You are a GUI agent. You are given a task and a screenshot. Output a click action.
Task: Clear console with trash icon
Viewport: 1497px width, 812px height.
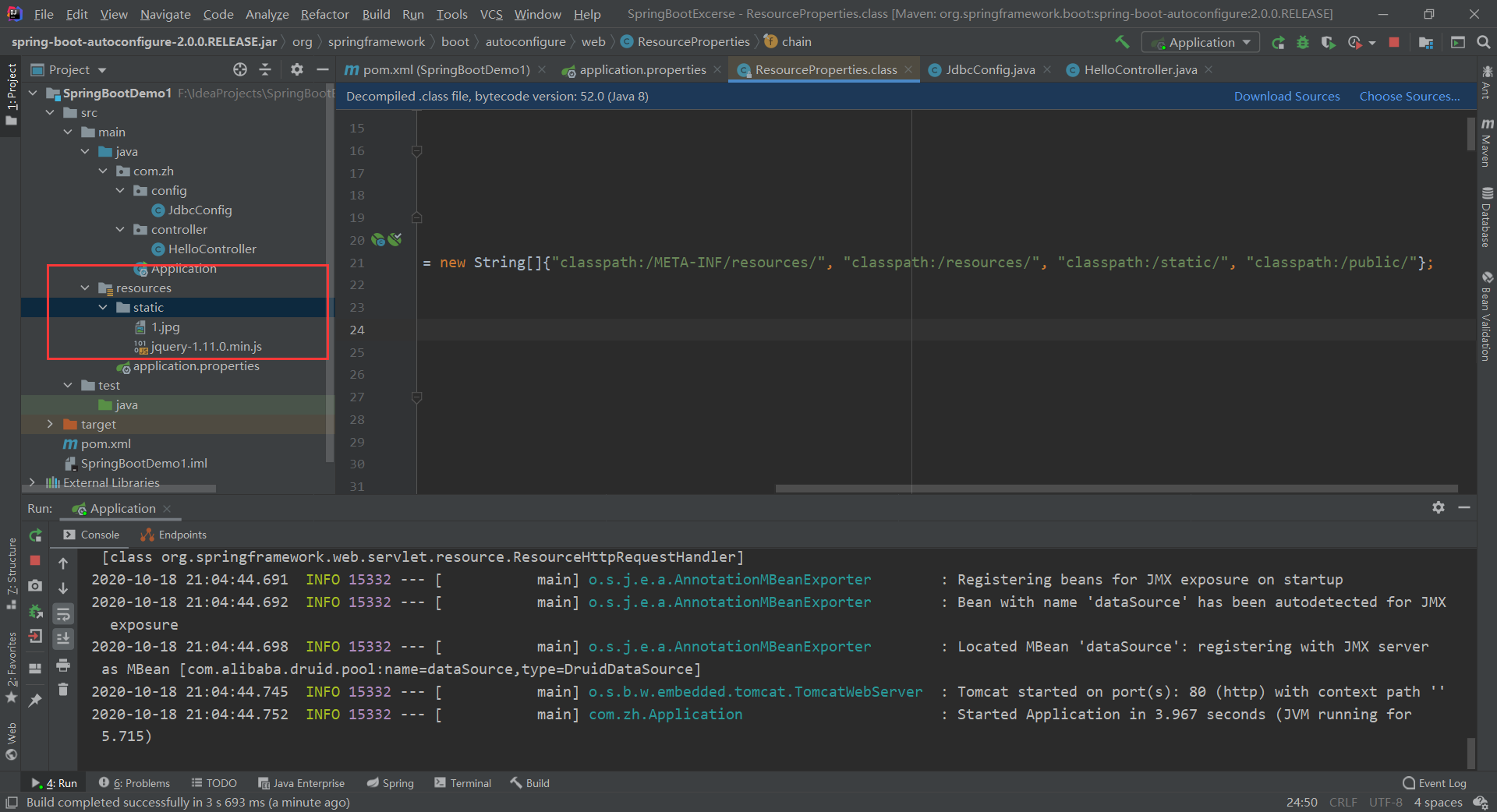(63, 690)
